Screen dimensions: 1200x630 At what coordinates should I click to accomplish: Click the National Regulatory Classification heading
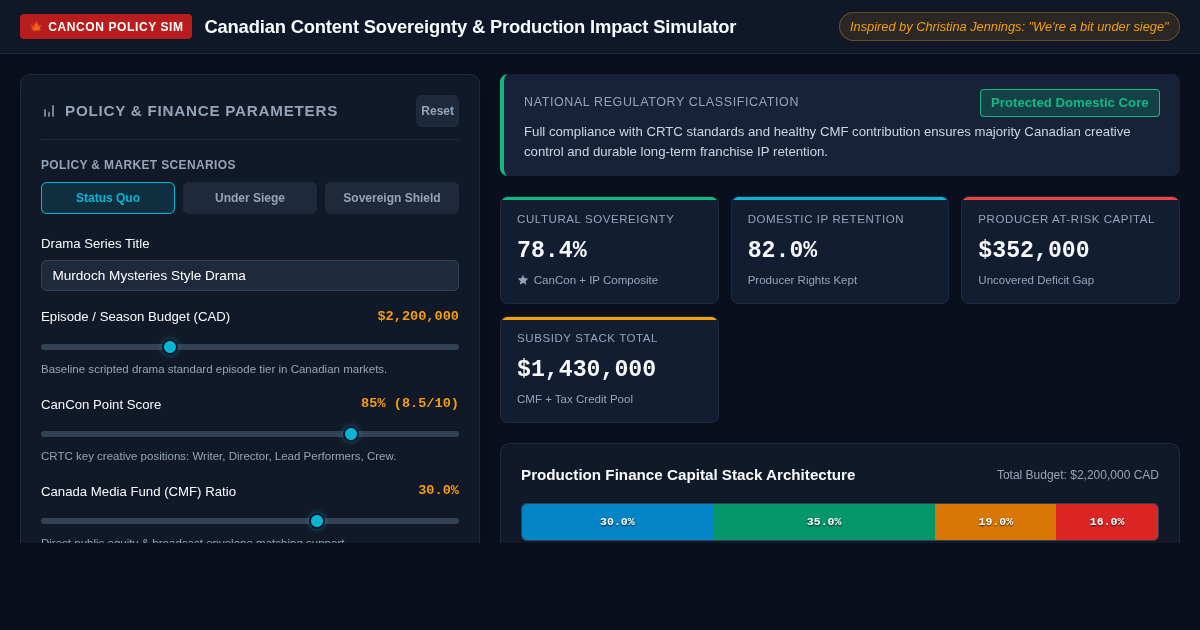pos(661,102)
